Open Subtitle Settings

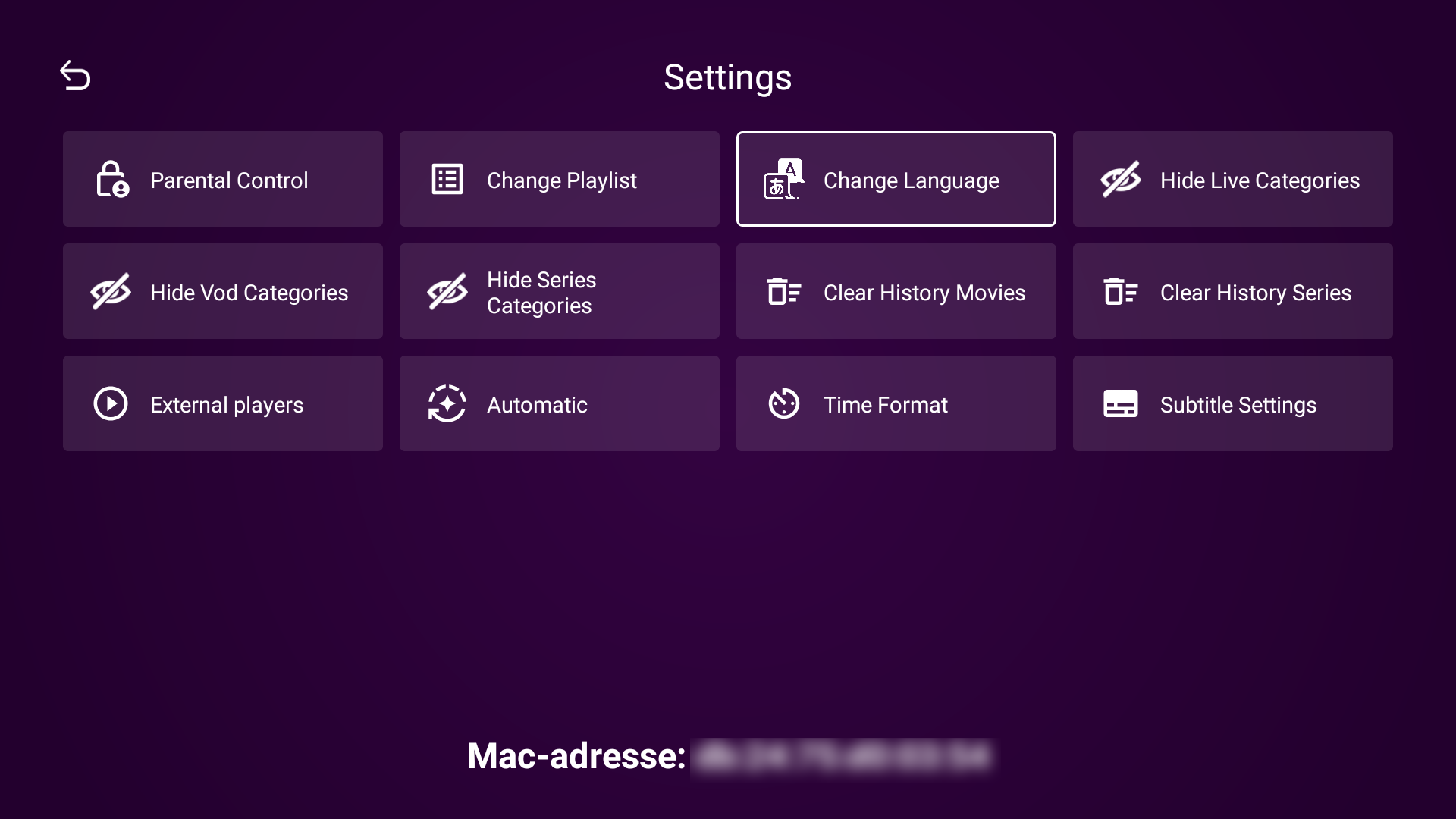(1238, 405)
